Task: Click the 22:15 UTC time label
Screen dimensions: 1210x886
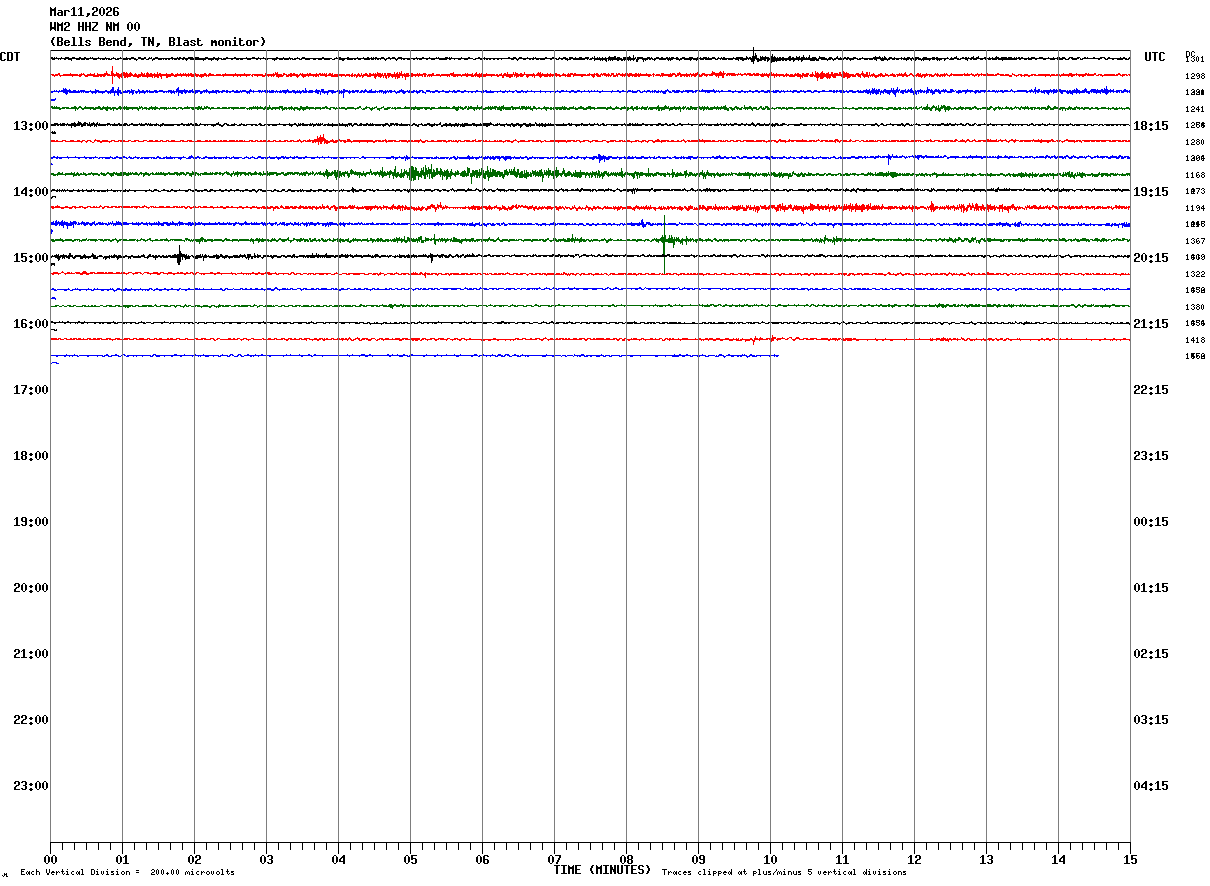Action: pyautogui.click(x=1151, y=390)
